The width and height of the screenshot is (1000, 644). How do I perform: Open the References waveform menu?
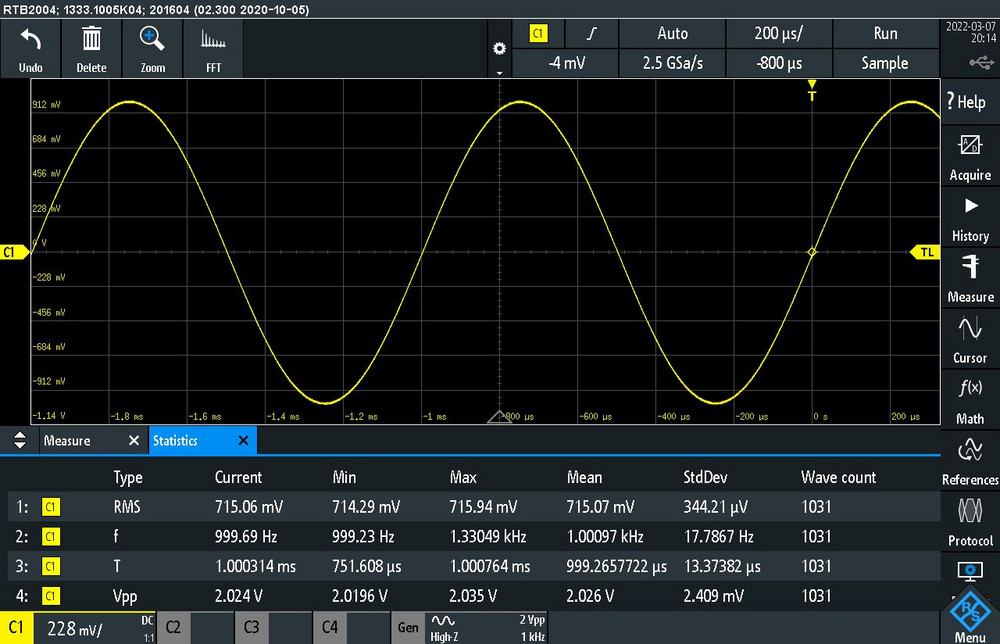click(x=970, y=462)
